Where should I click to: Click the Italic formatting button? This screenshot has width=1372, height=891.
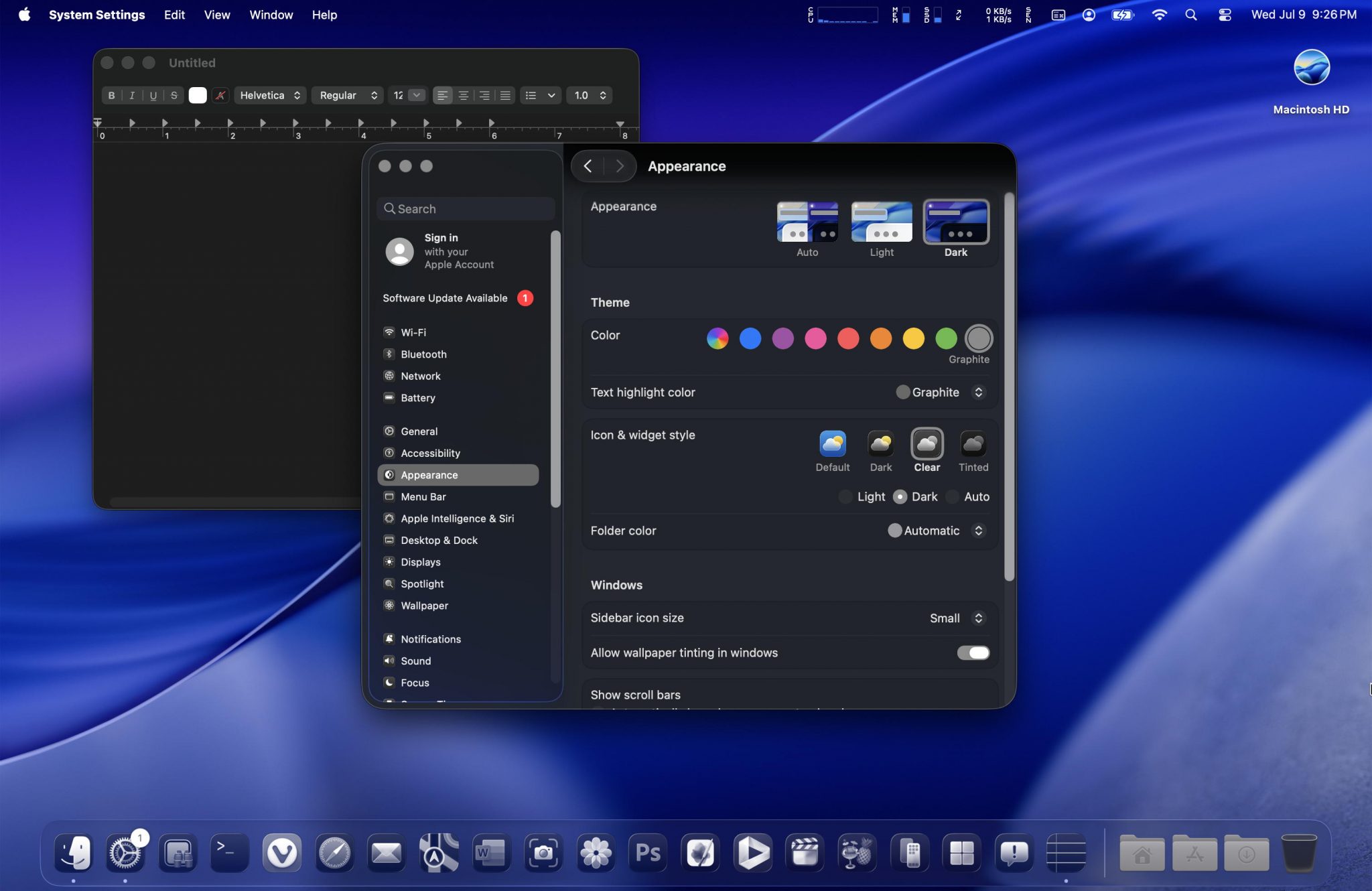[132, 95]
